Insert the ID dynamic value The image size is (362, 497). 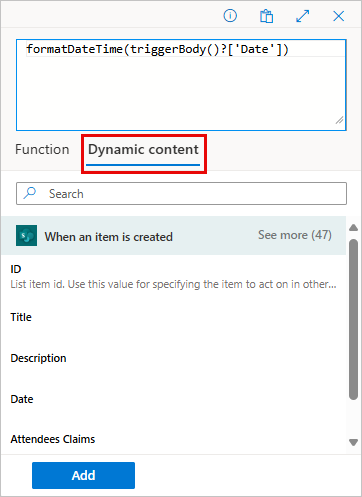[173, 277]
